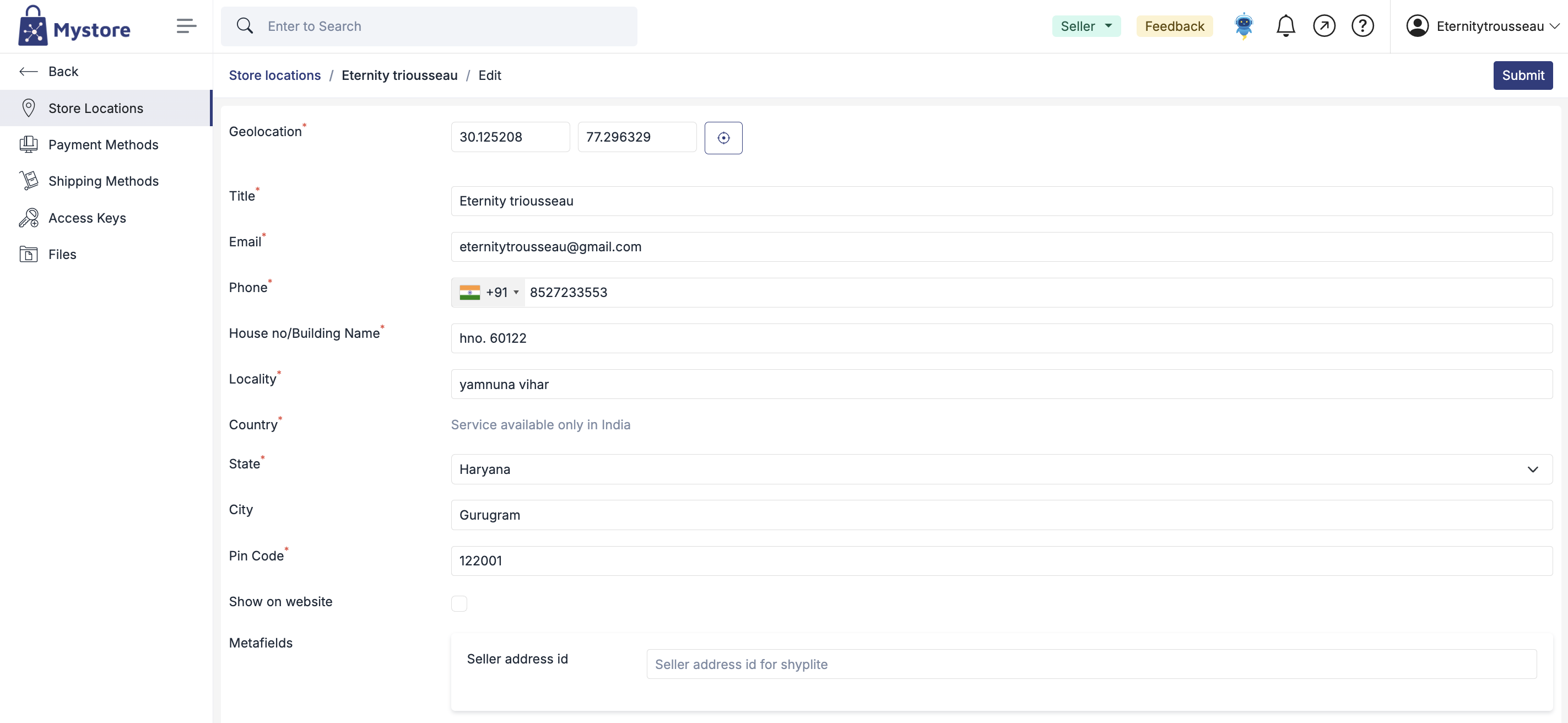Click the help question mark icon
Screen dimensions: 1568x723
coord(1362,26)
